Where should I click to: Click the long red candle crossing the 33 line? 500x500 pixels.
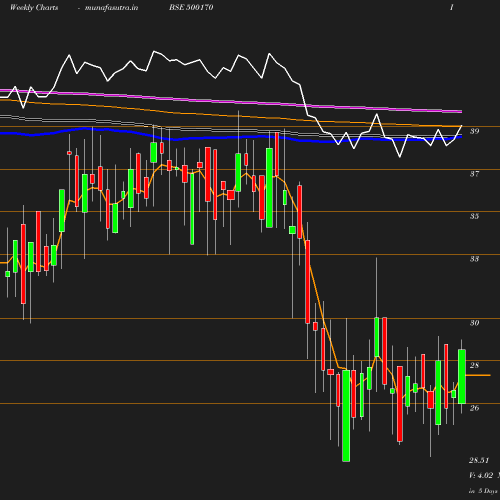tap(308, 282)
